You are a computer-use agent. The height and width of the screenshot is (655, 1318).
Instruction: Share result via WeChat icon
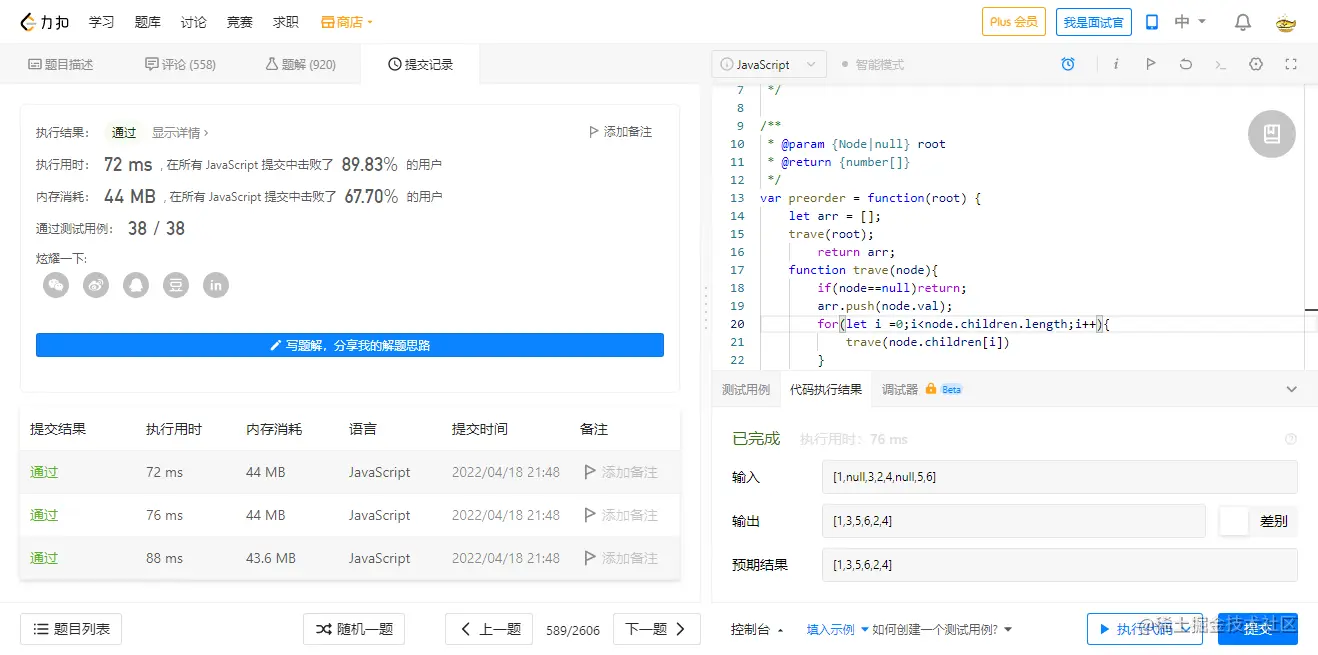tap(56, 285)
